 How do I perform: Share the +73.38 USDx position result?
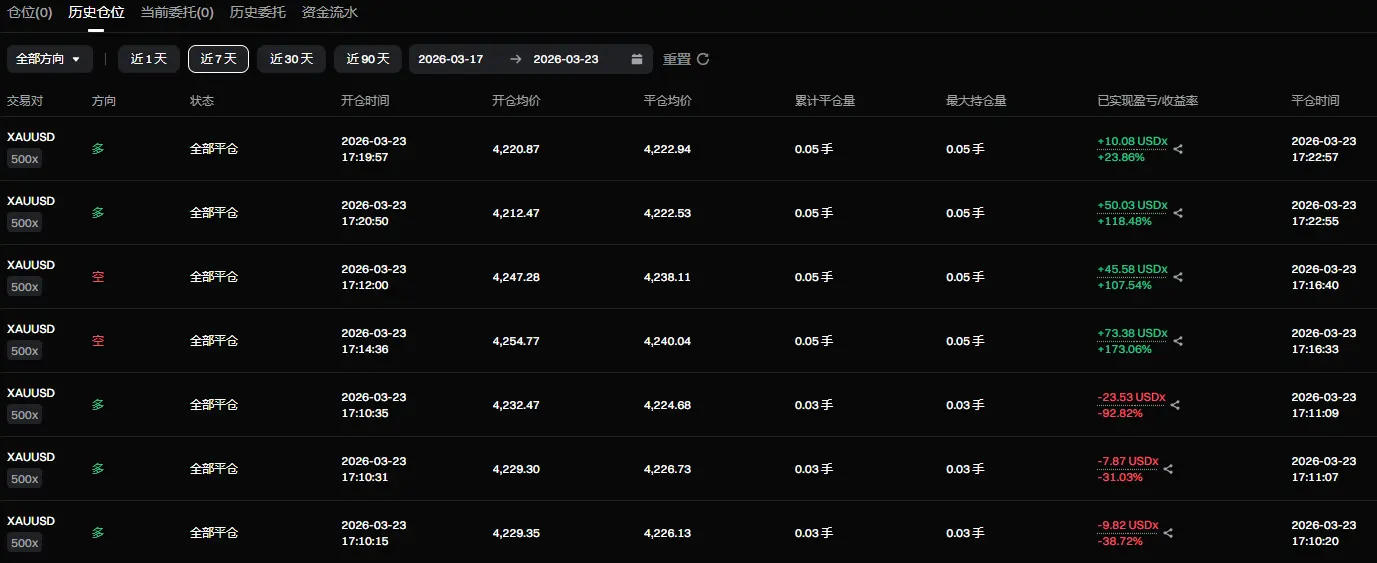pos(1178,341)
